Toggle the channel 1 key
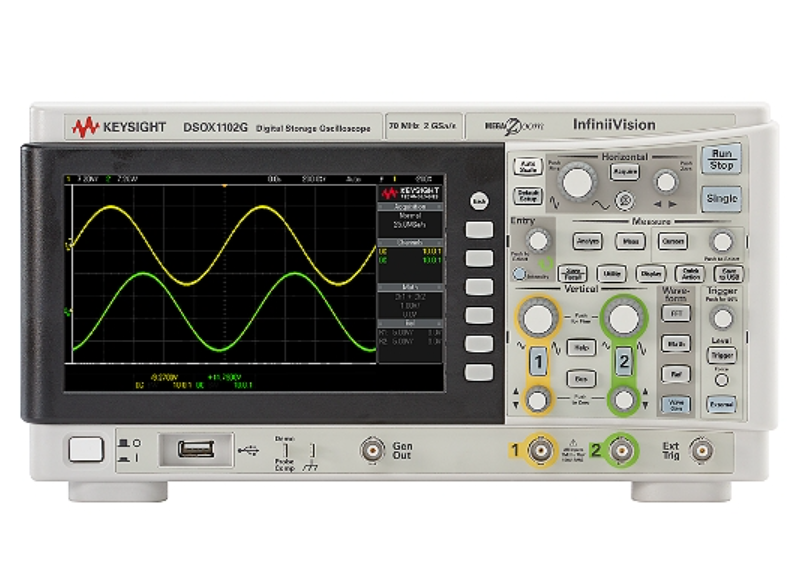Image resolution: width=796 pixels, height=575 pixels. click(x=538, y=361)
